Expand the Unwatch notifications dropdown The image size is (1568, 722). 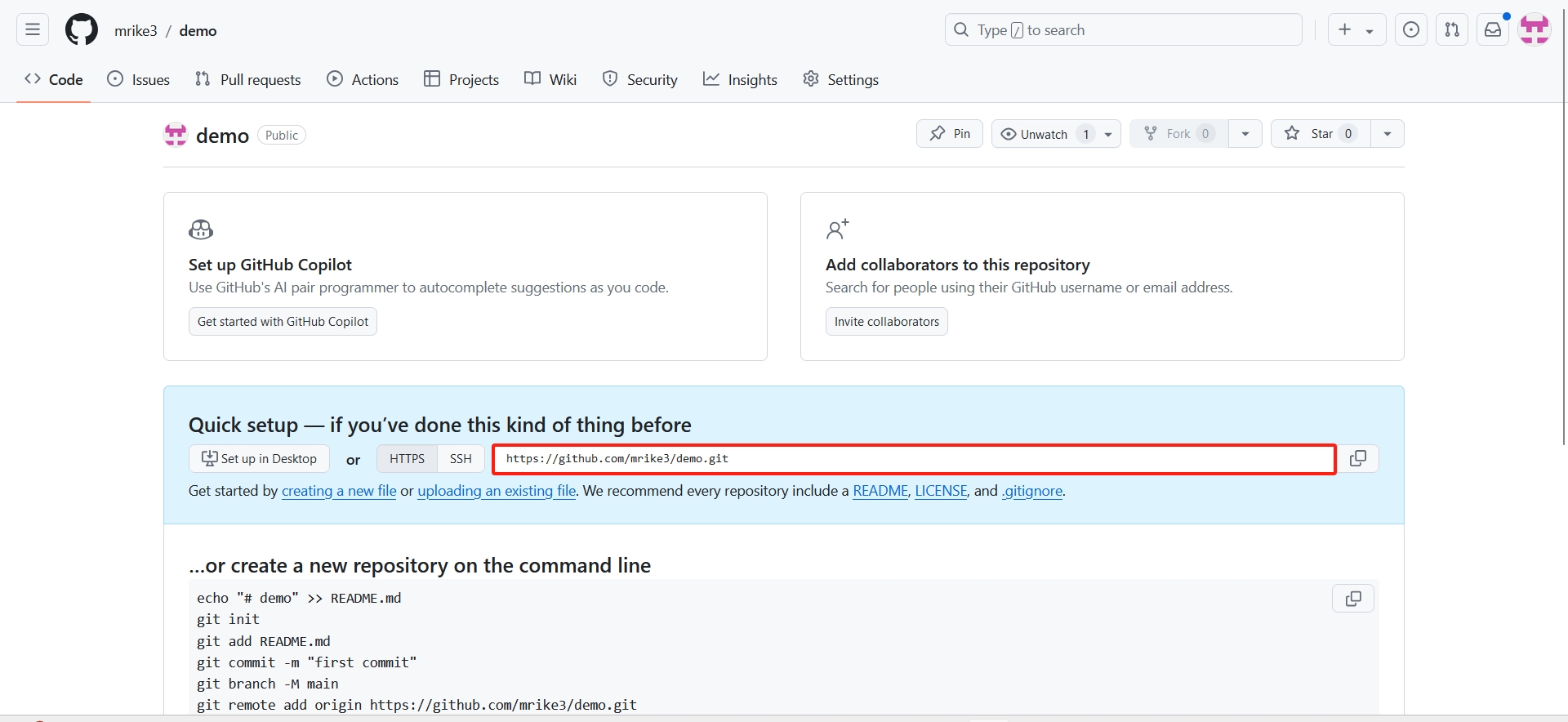[x=1108, y=134]
